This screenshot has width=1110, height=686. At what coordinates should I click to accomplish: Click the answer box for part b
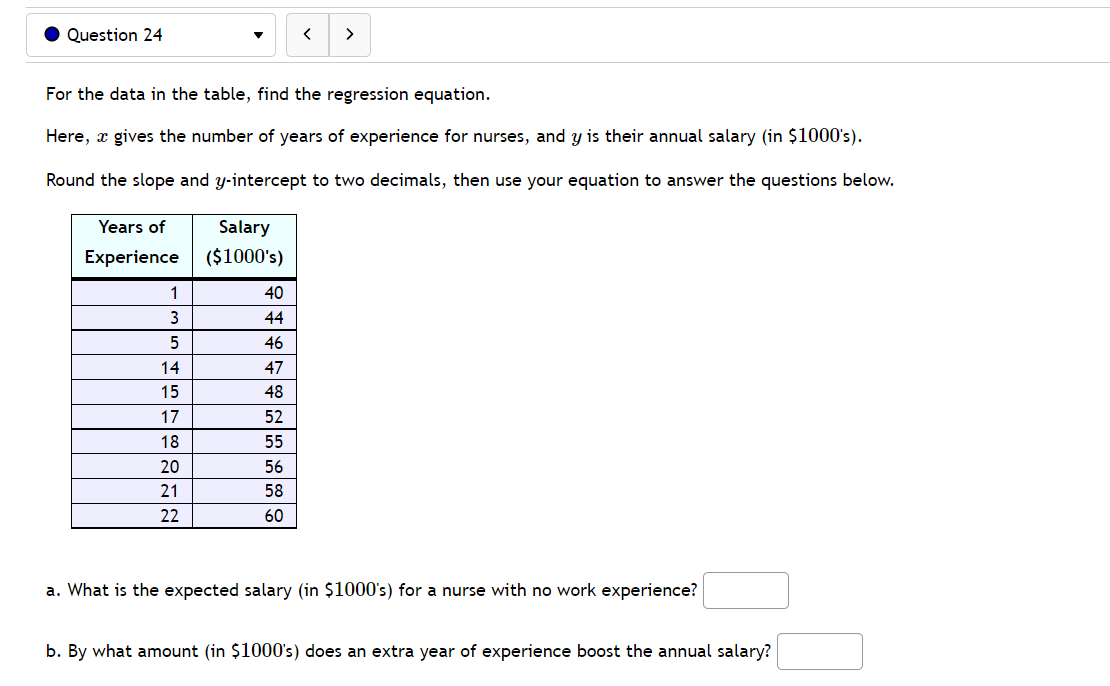(819, 651)
